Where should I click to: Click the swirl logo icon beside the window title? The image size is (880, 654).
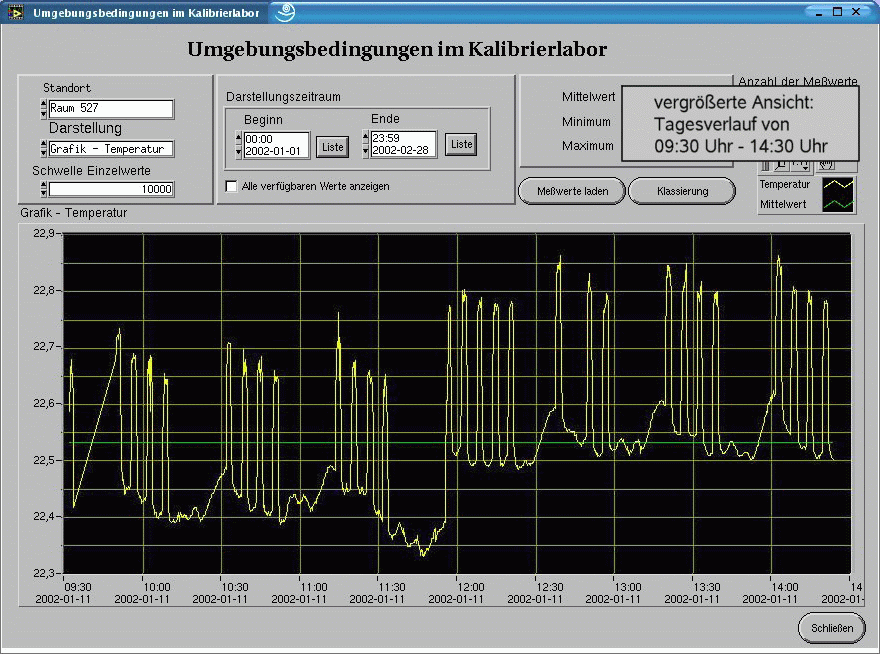click(285, 12)
